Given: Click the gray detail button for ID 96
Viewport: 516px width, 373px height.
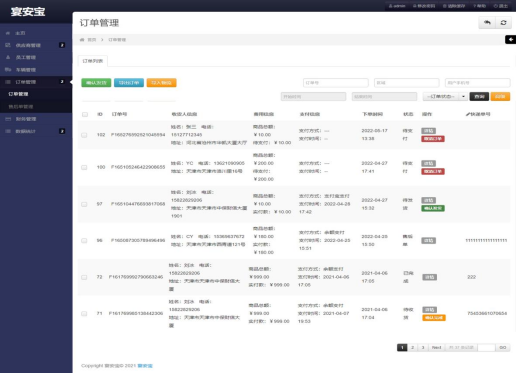Looking at the screenshot, I should pos(428,240).
